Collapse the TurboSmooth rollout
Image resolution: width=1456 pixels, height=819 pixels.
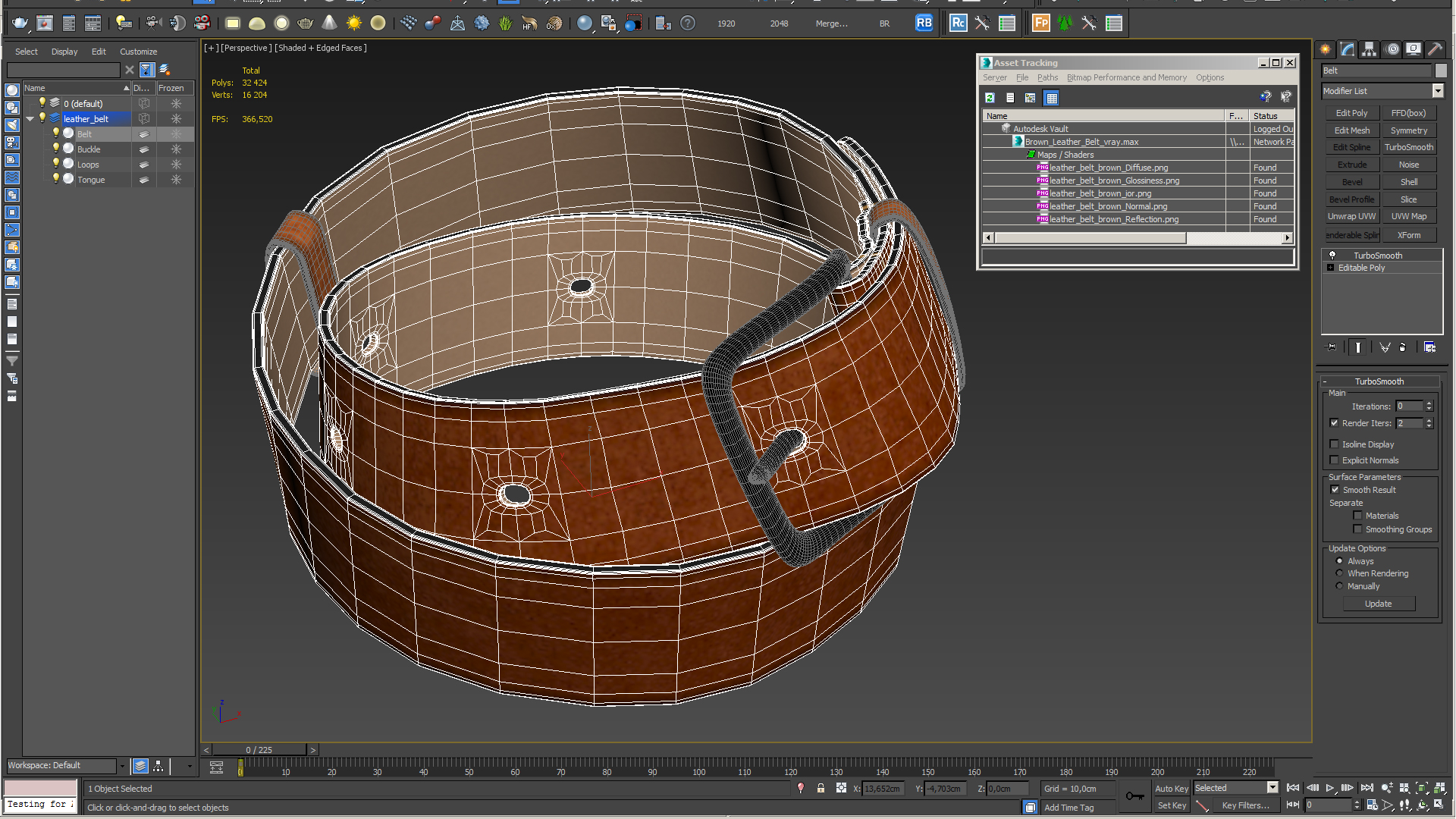click(x=1325, y=381)
